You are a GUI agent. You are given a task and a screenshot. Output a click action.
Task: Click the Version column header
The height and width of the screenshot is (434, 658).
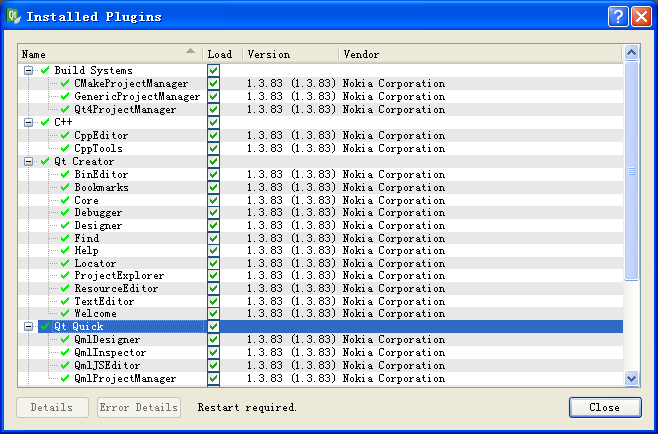[x=290, y=54]
